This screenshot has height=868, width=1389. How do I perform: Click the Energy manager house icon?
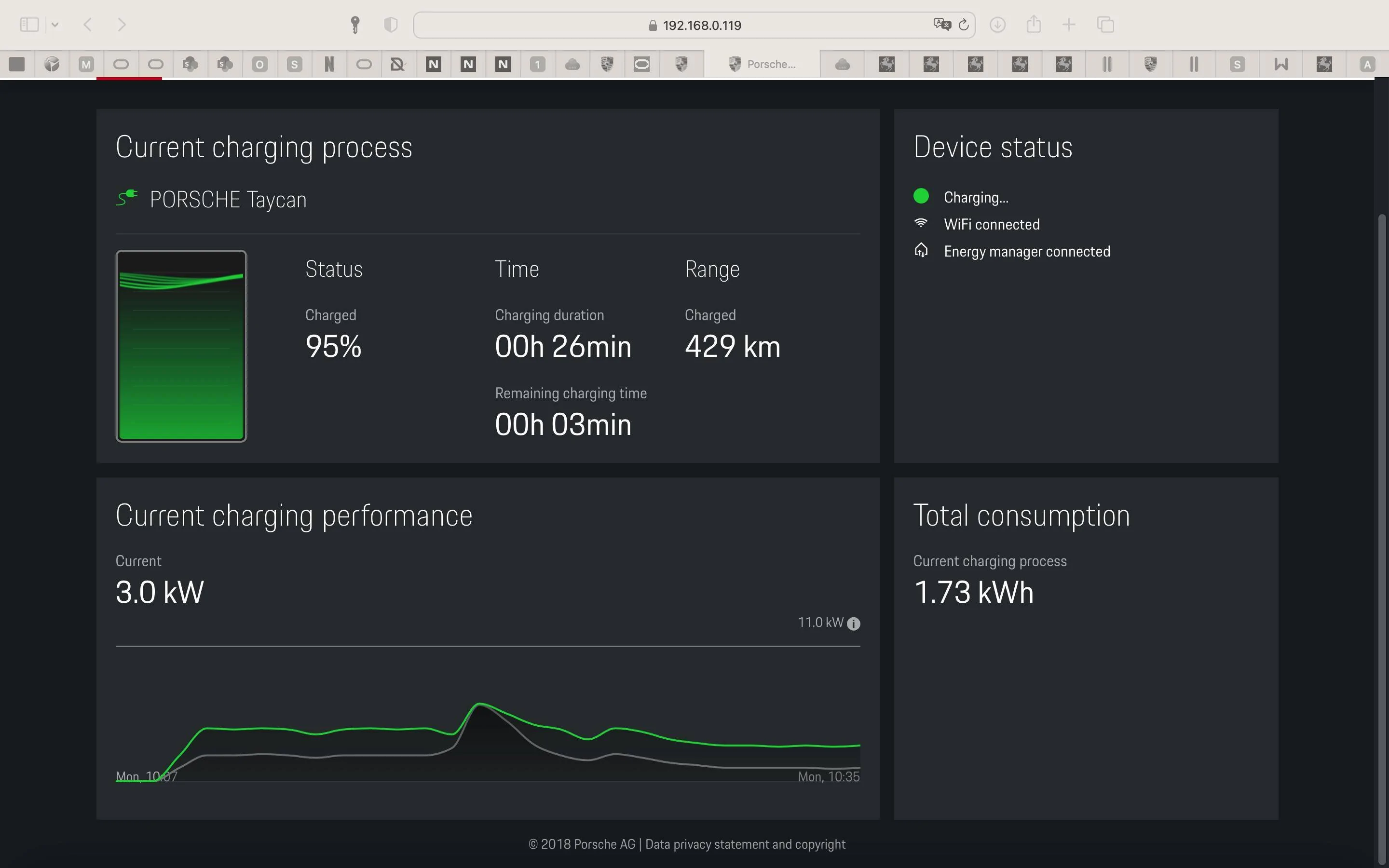(921, 250)
